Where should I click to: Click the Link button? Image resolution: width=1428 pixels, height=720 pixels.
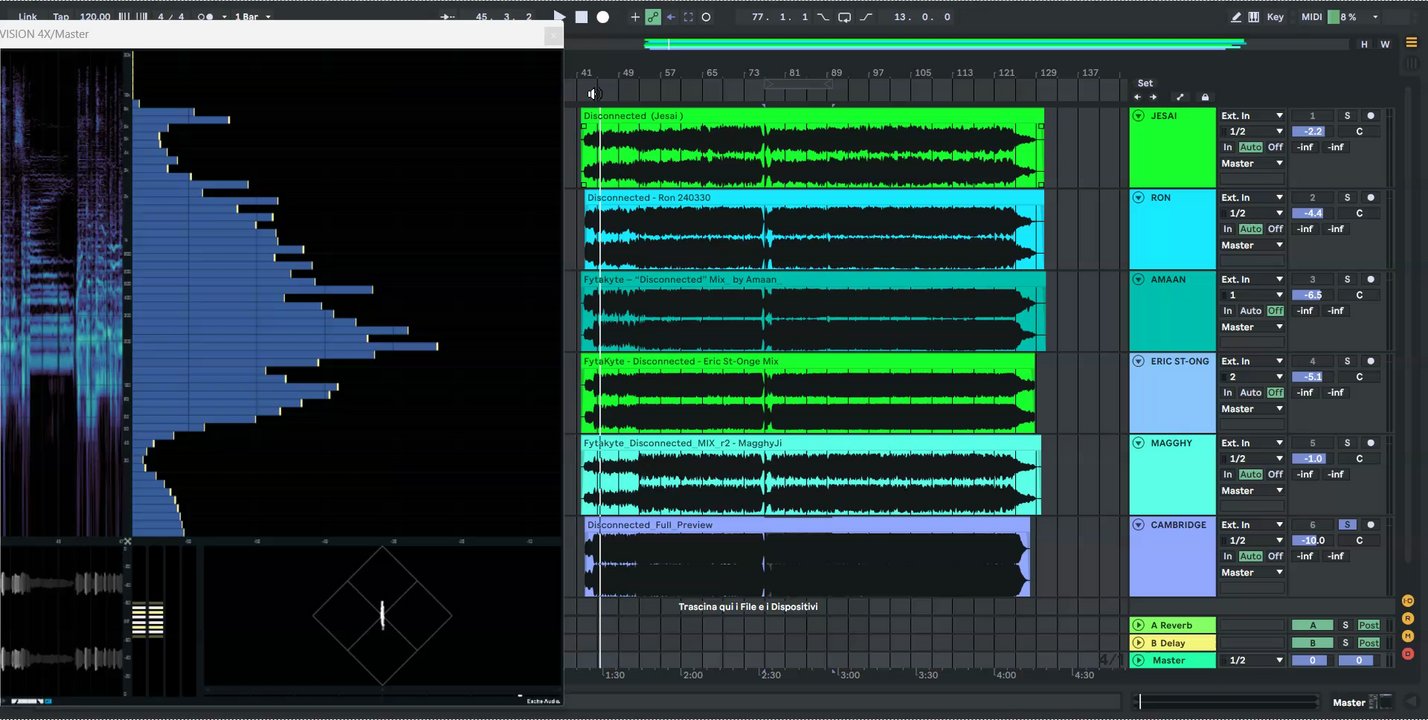pos(28,17)
